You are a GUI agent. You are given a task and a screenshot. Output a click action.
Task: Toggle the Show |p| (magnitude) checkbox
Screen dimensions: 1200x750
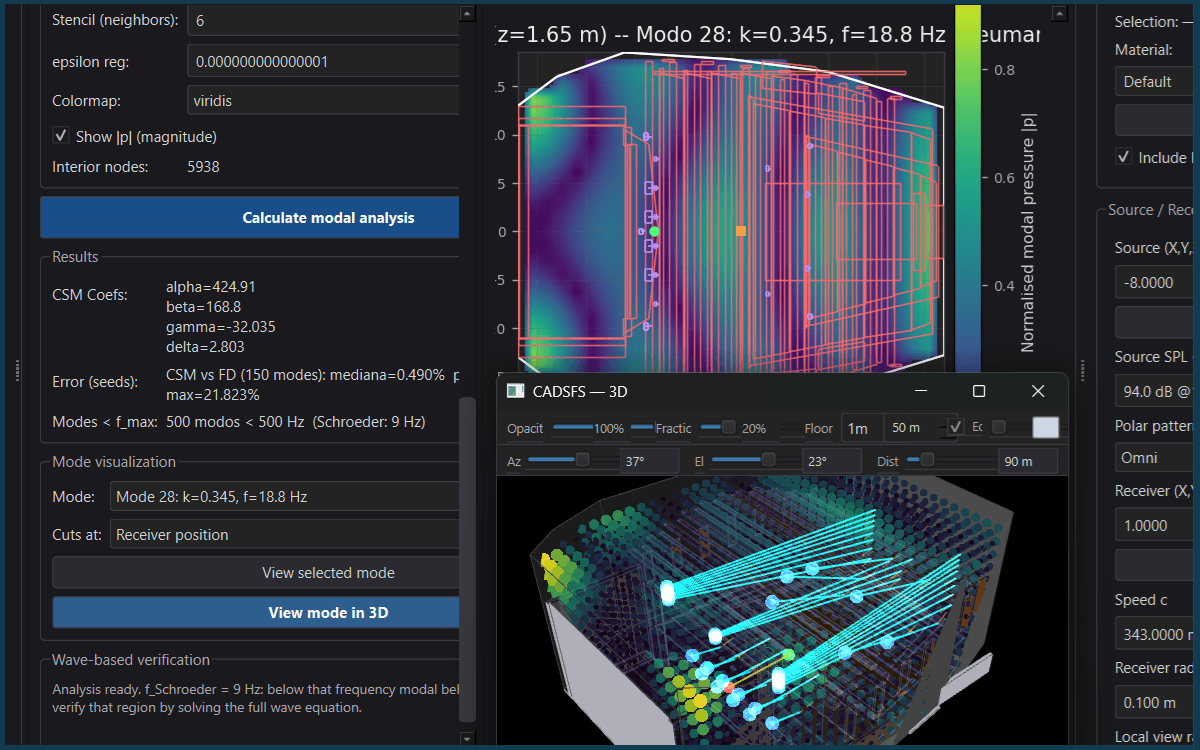coord(61,136)
